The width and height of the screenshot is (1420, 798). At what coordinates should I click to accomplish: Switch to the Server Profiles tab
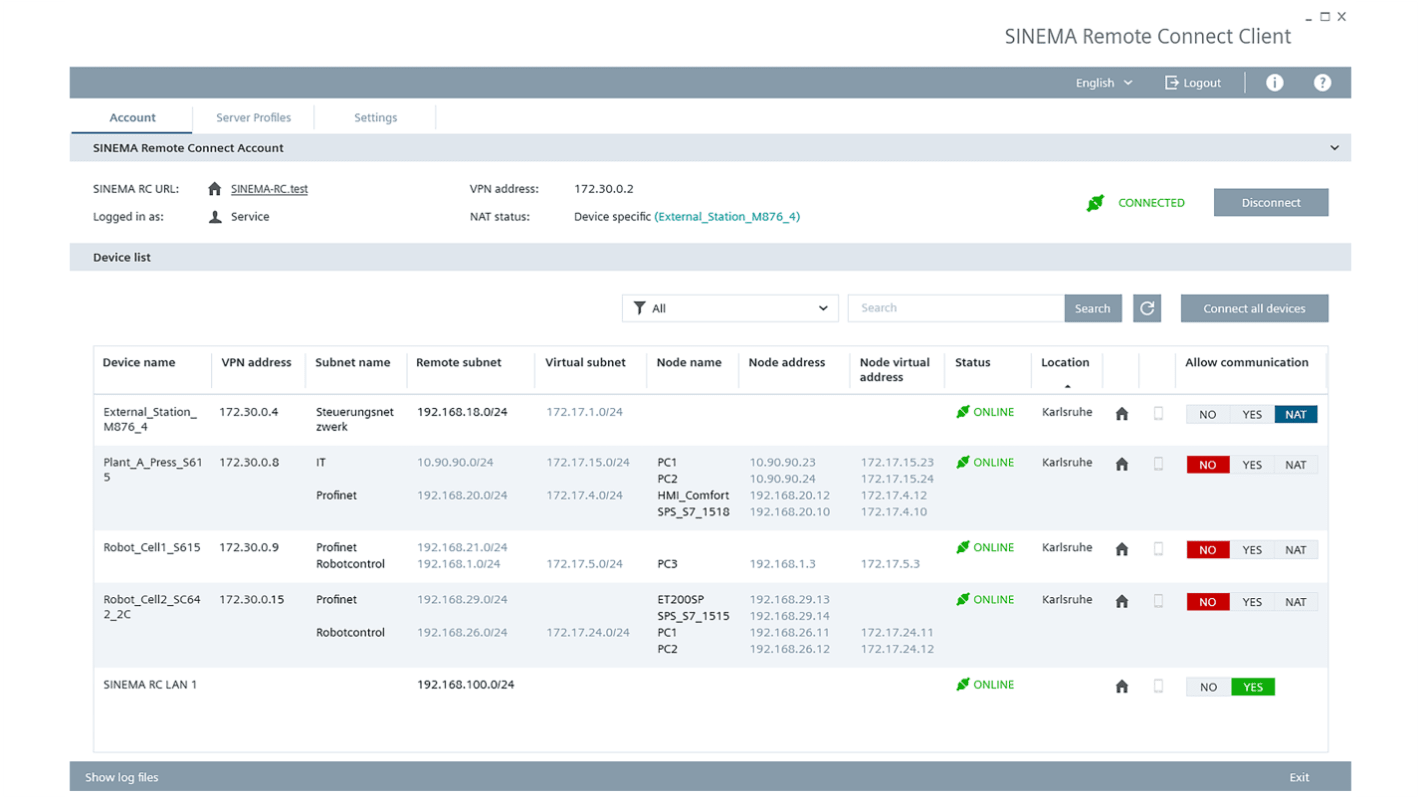[253, 118]
